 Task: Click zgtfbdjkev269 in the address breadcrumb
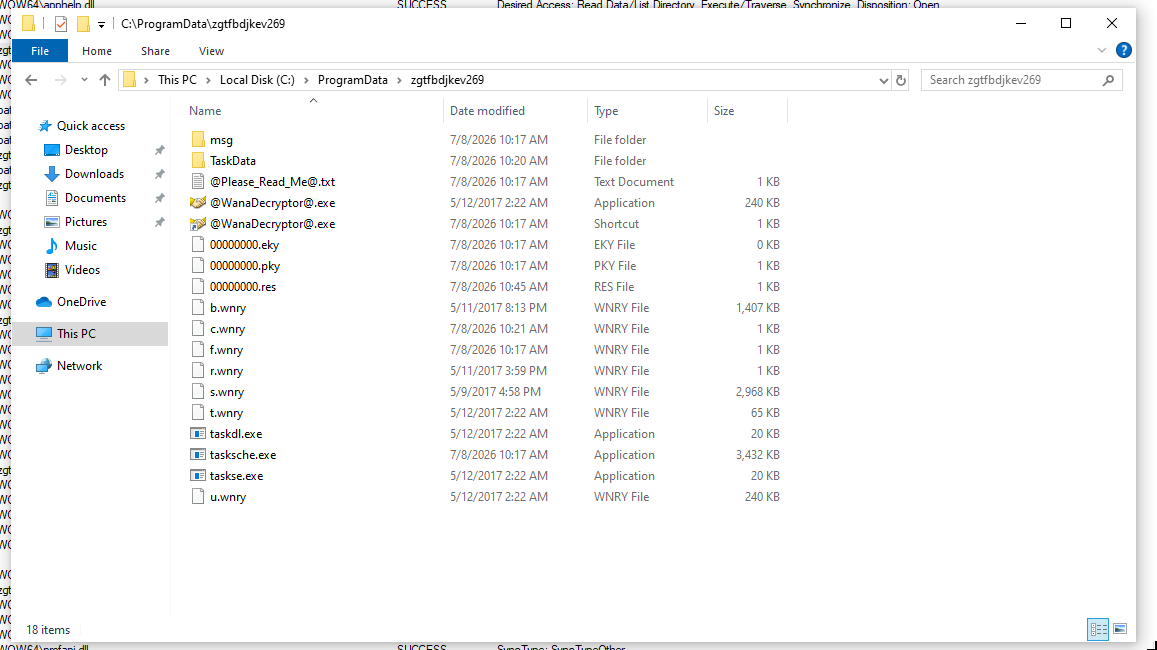447,80
